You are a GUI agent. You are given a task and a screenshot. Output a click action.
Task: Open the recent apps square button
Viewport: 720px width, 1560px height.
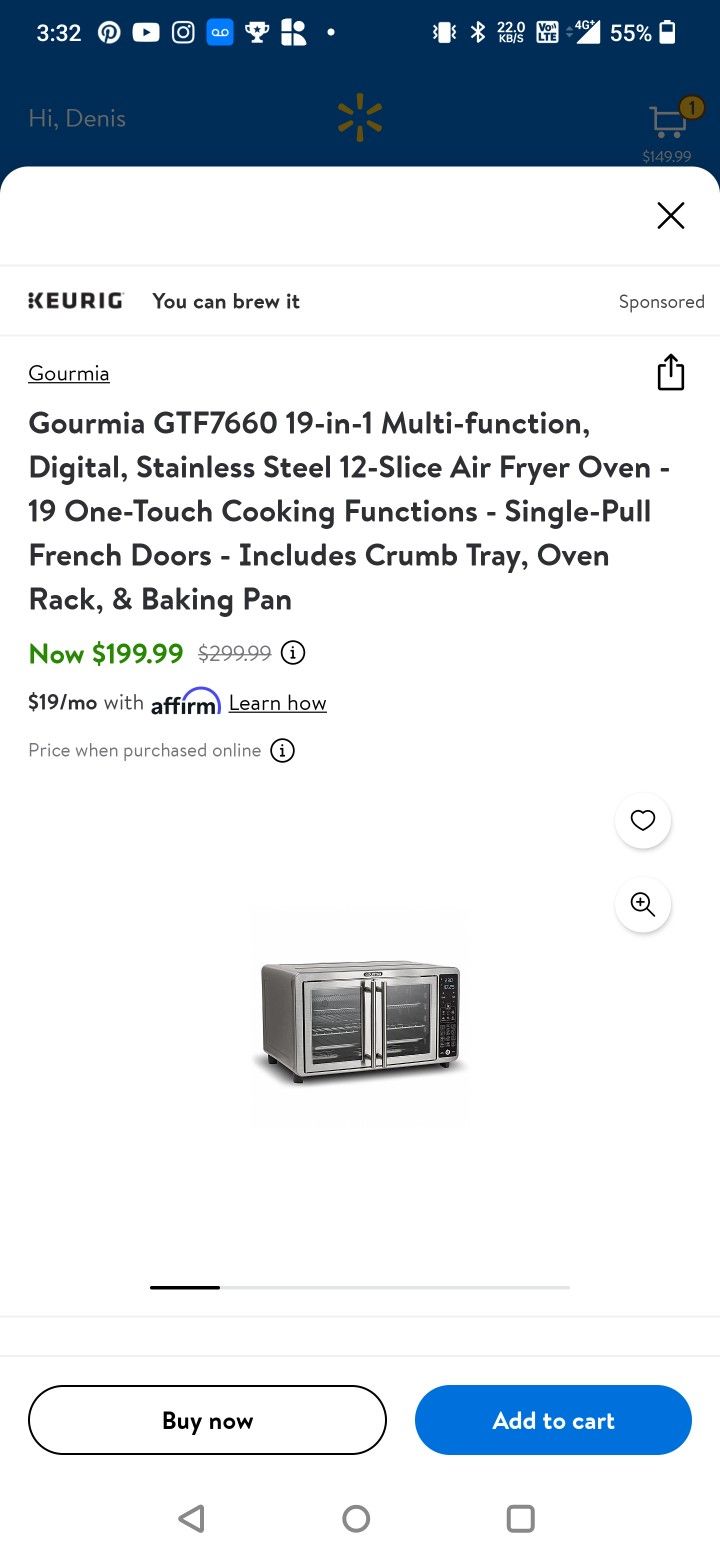(x=520, y=1518)
